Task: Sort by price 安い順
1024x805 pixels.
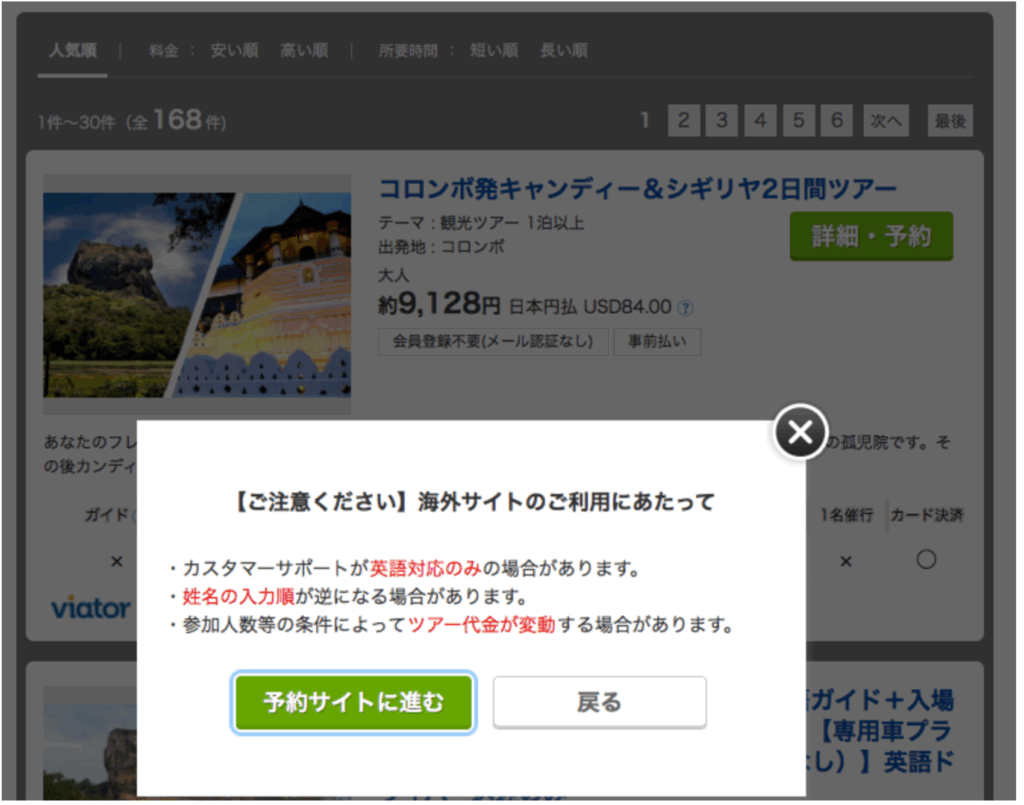Action: pos(234,51)
